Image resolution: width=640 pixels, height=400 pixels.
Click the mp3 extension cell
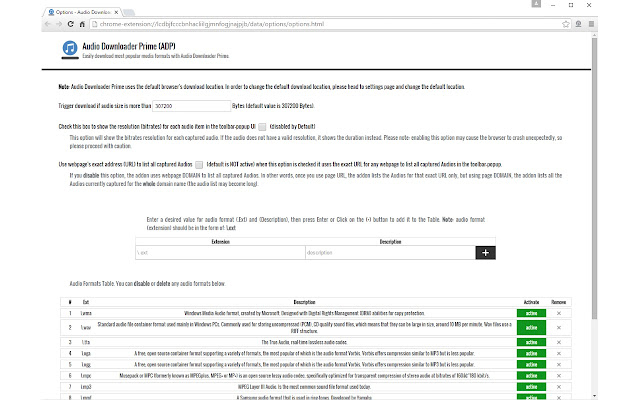tap(86, 387)
